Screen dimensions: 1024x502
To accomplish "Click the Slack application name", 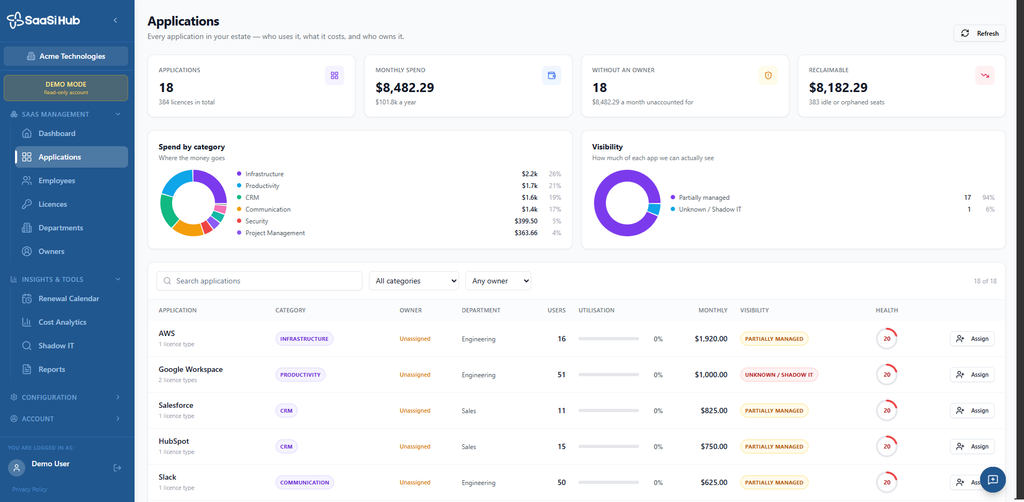I will coord(167,477).
